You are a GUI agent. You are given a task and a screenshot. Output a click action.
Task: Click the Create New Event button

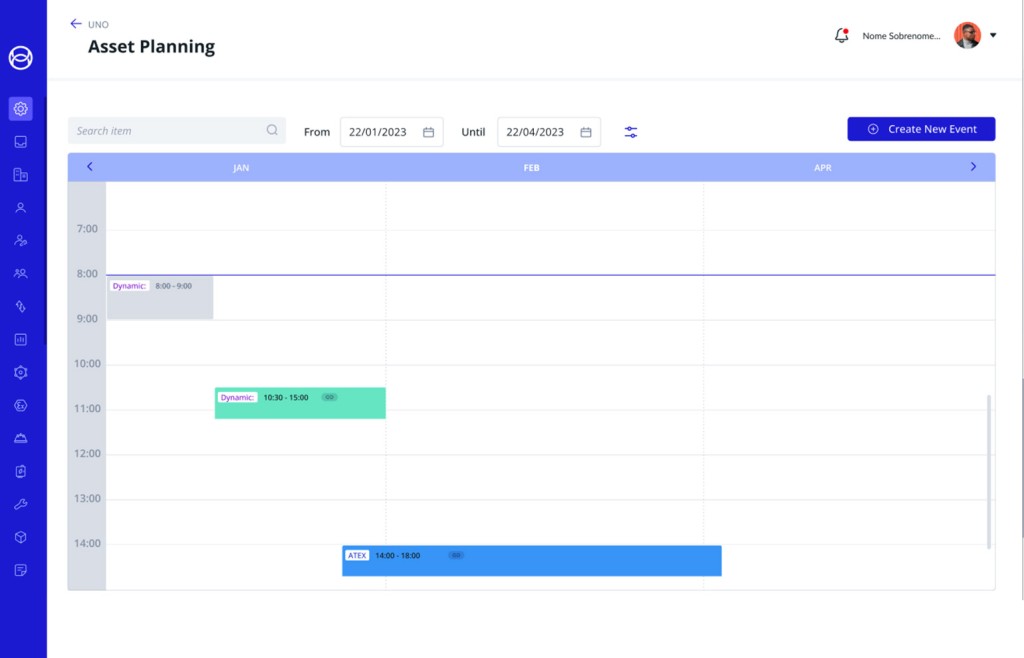point(920,129)
